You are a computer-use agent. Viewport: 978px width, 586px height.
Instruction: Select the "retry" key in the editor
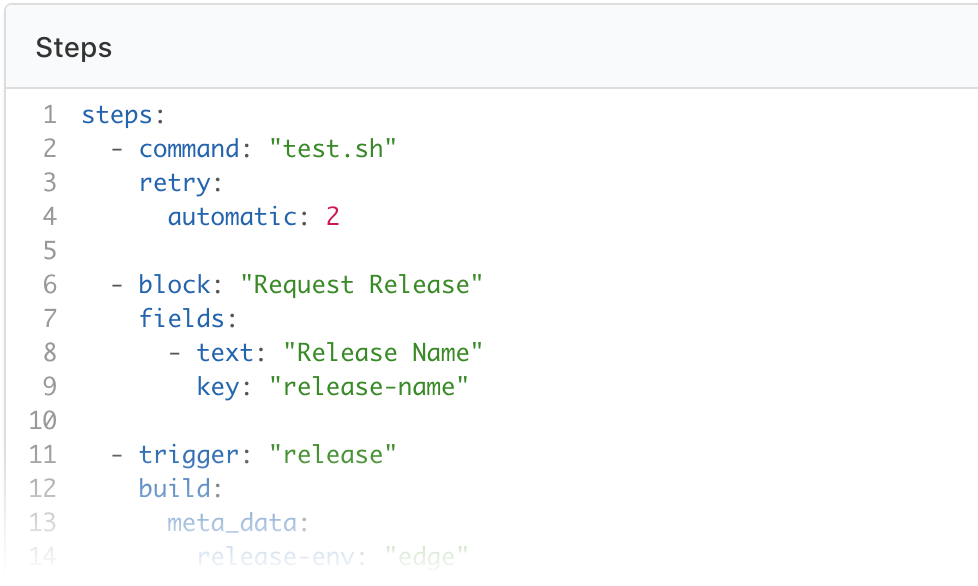click(175, 183)
